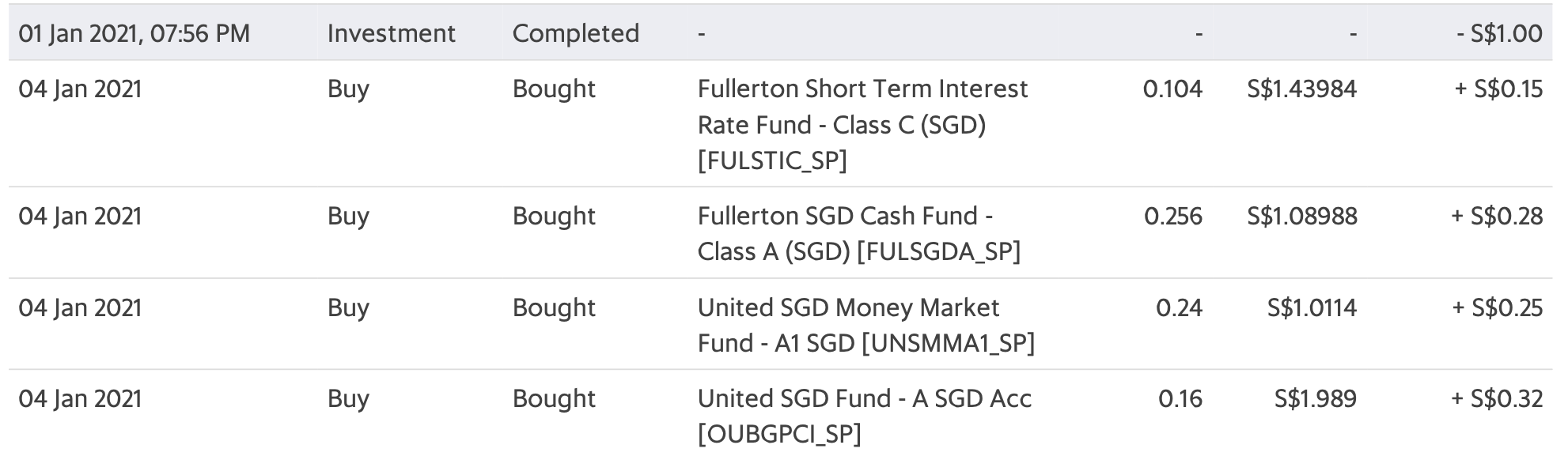Click the Investment type cell in top row
Screen dimensions: 1568x460
[392, 33]
